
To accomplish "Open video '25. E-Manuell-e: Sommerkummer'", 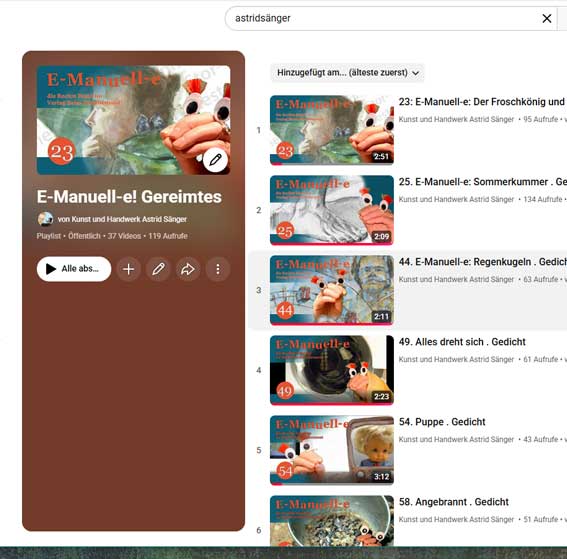I will (x=482, y=182).
